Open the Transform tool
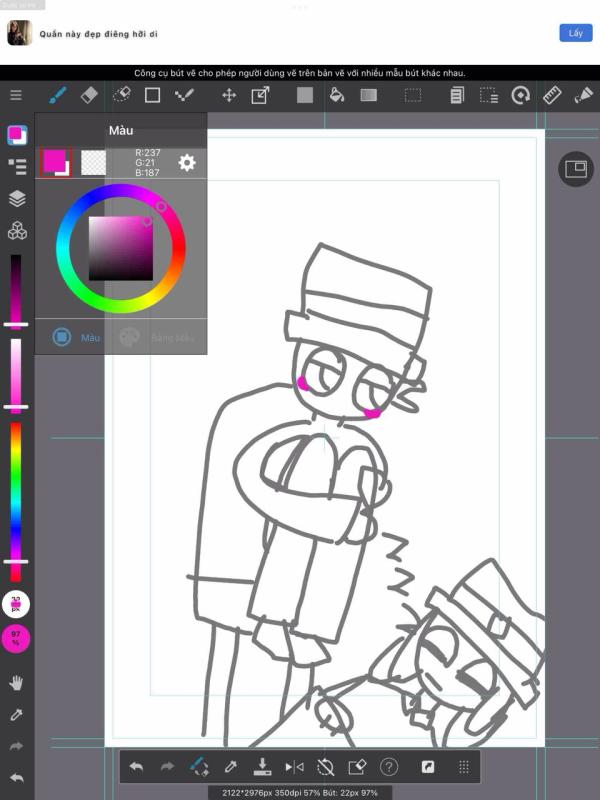This screenshot has width=600, height=800. pyautogui.click(x=260, y=95)
